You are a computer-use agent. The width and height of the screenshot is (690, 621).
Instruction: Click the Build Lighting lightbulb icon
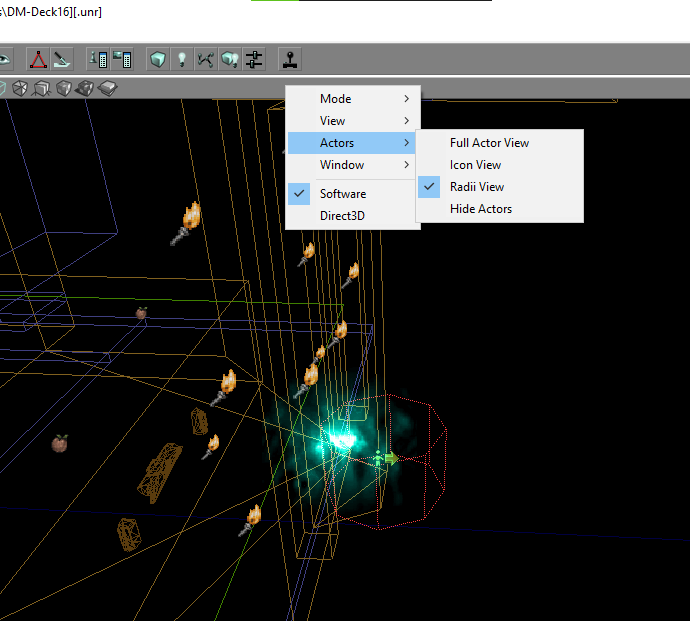click(182, 59)
